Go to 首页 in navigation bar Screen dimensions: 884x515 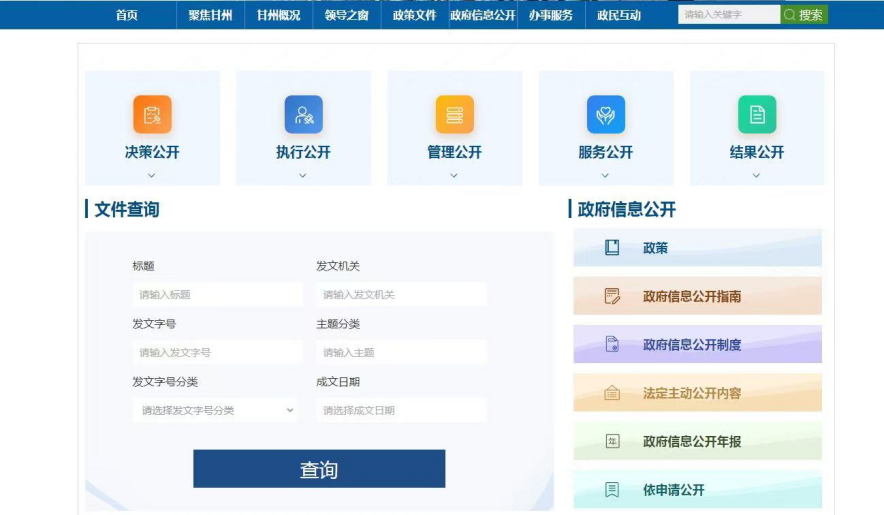127,15
